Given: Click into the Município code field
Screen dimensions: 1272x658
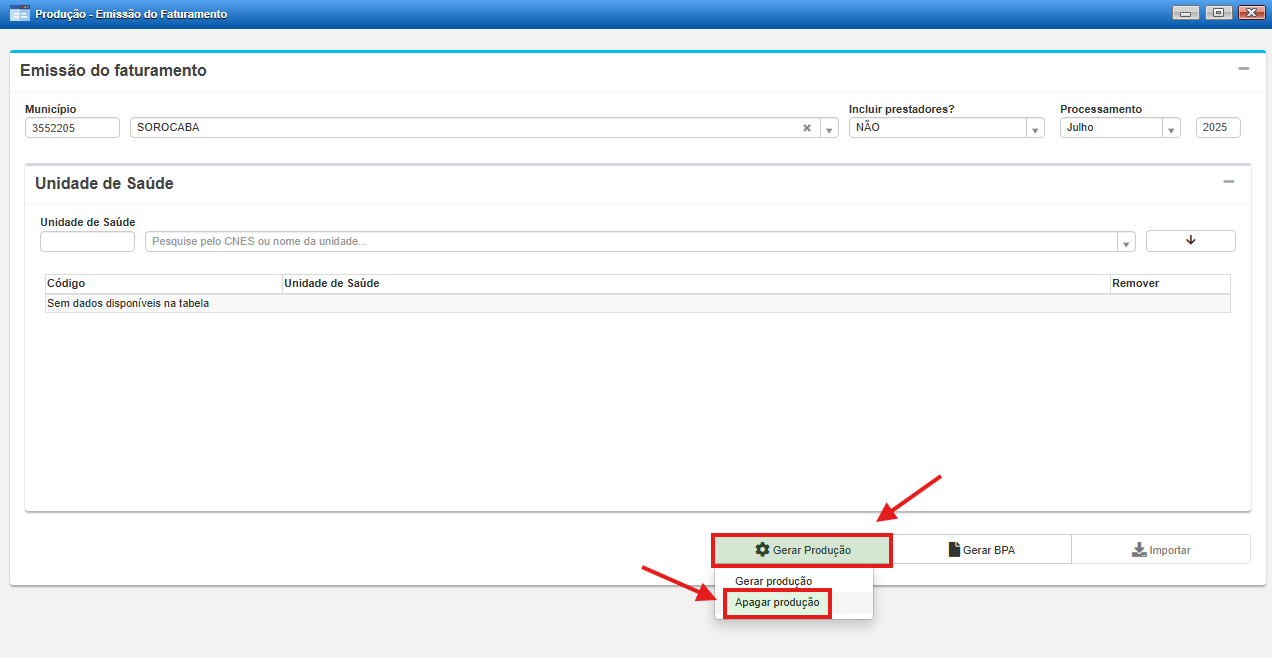Looking at the screenshot, I should 72,128.
